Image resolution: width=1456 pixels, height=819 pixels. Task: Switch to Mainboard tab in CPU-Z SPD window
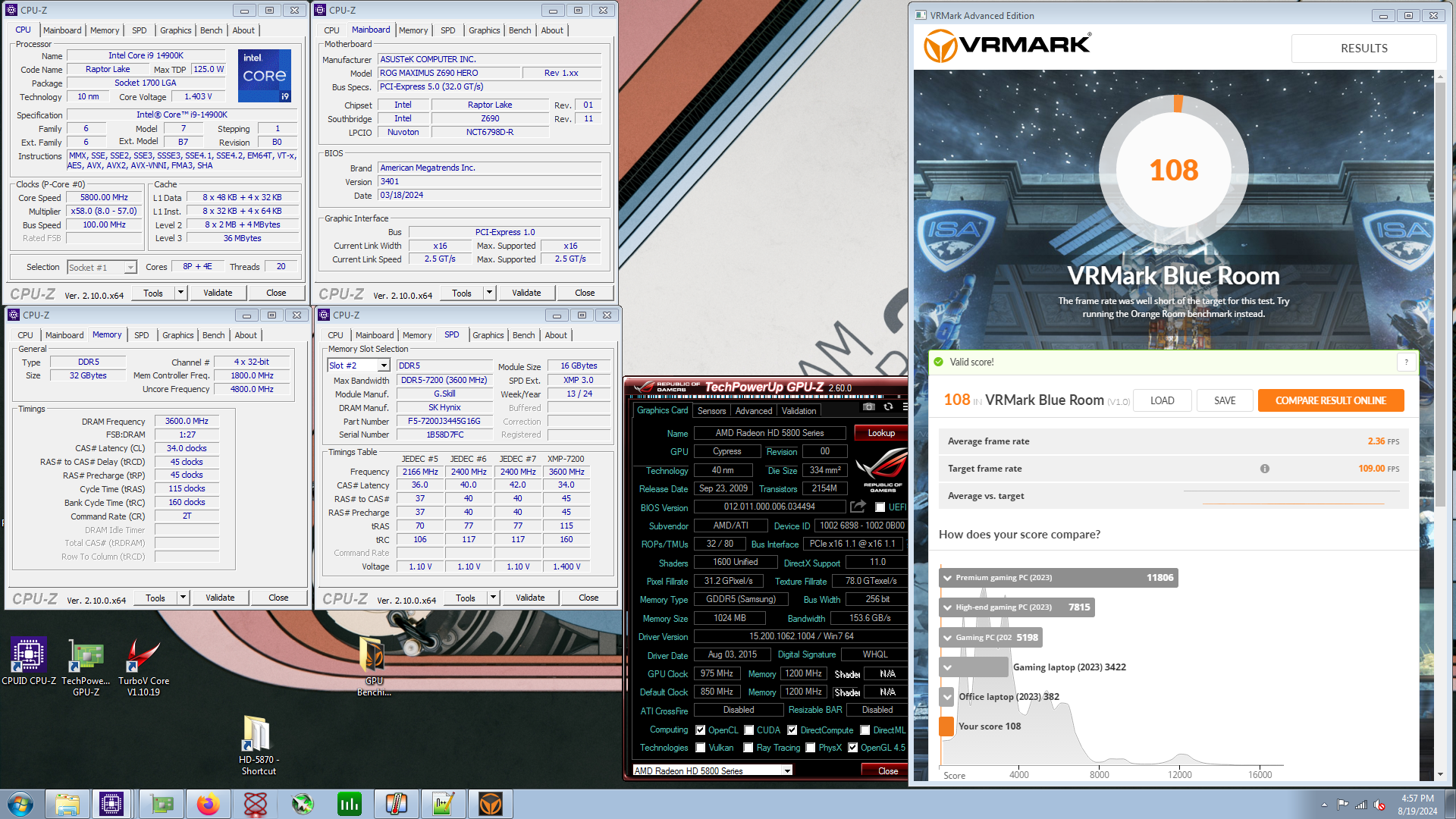pyautogui.click(x=375, y=335)
